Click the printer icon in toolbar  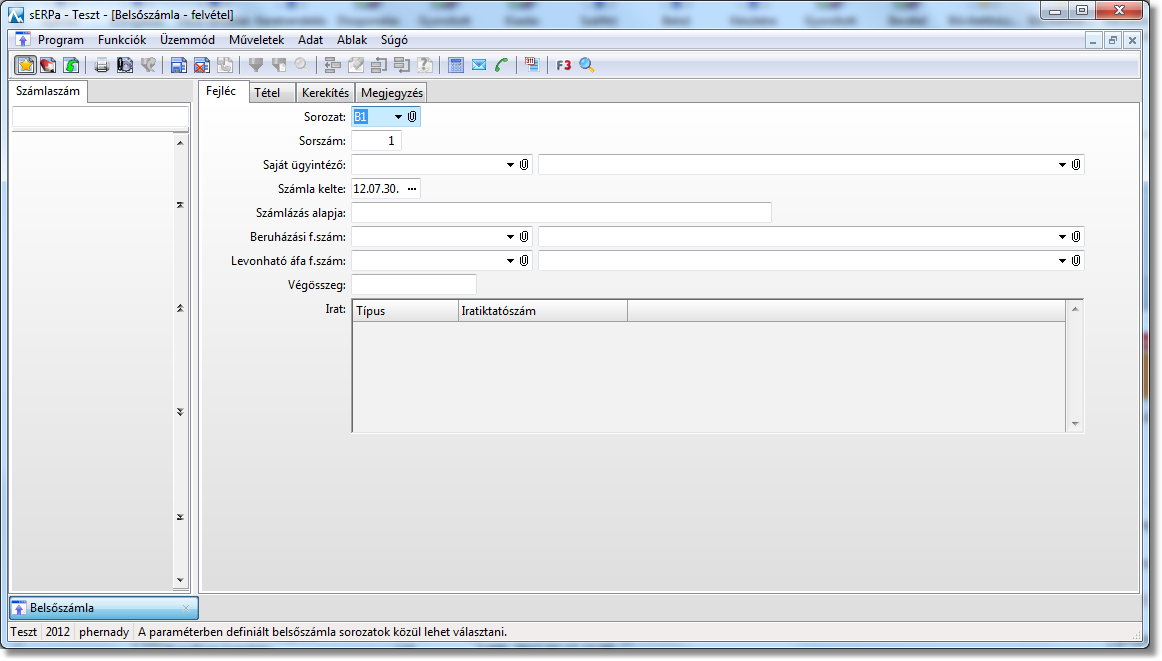coord(101,65)
